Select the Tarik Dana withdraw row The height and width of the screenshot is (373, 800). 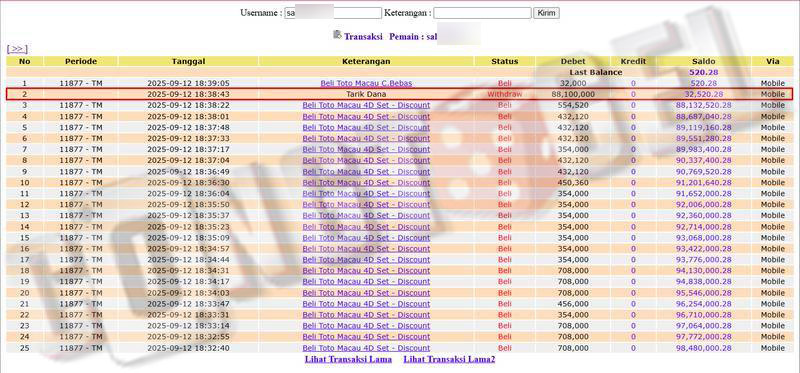399,94
